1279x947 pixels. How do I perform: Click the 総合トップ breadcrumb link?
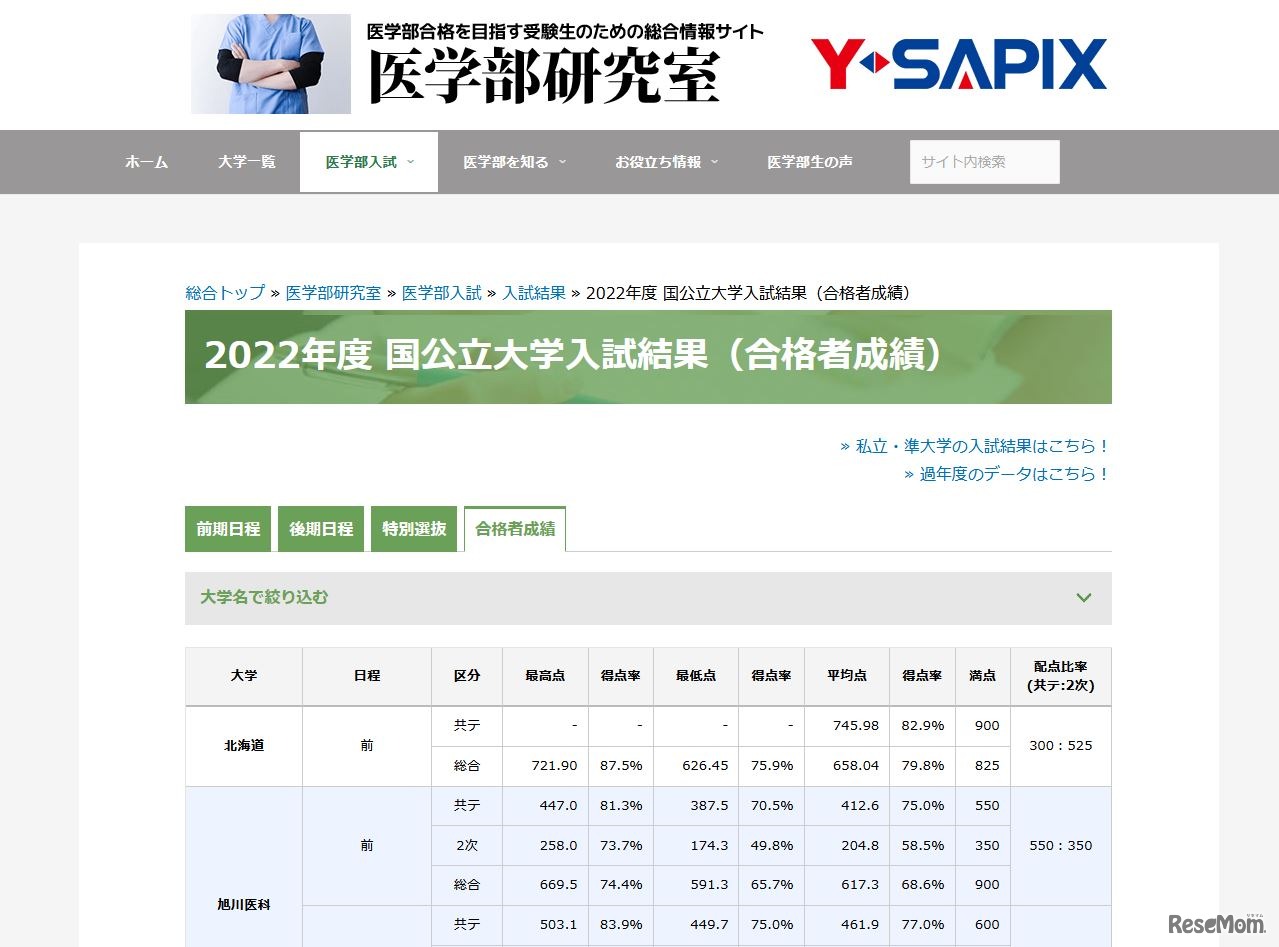pyautogui.click(x=223, y=293)
